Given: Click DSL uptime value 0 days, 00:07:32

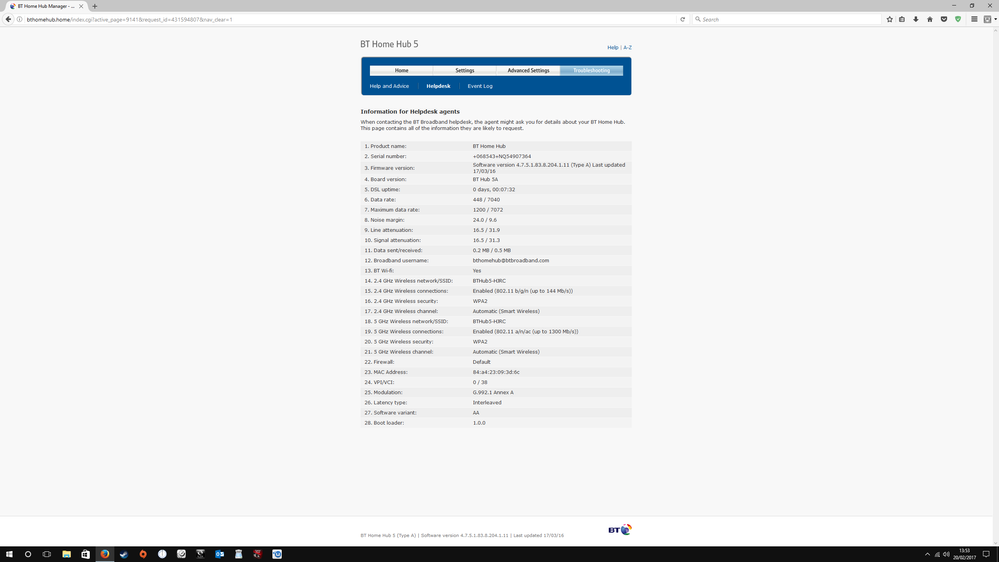Looking at the screenshot, I should [x=494, y=189].
